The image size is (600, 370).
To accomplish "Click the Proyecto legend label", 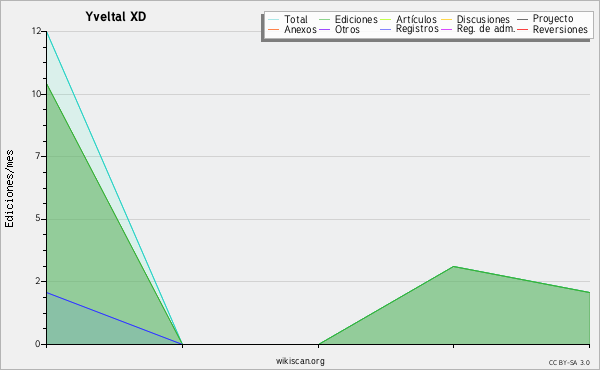I will pos(553,18).
